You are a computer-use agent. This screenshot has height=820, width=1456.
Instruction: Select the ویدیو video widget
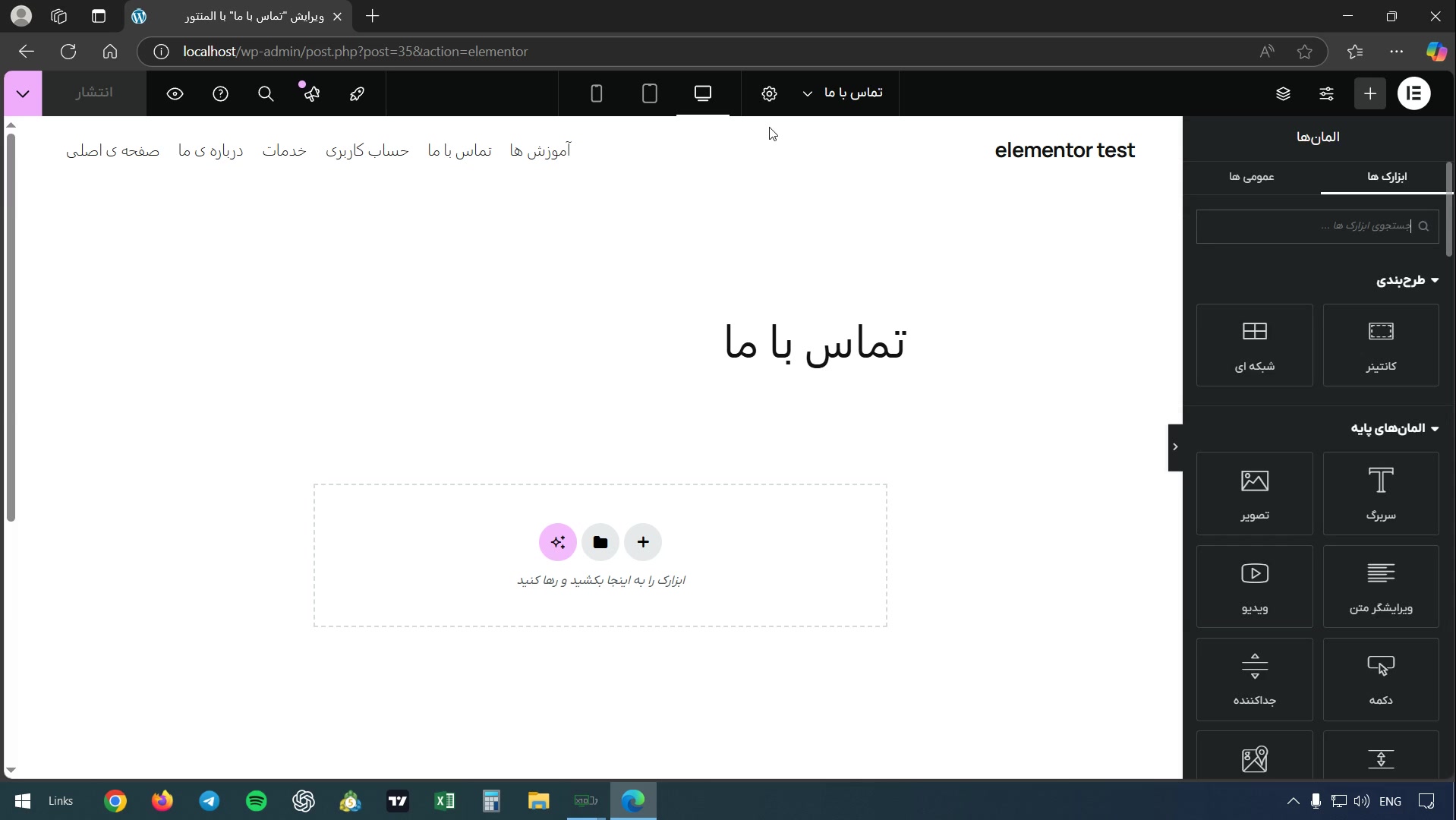click(1255, 586)
